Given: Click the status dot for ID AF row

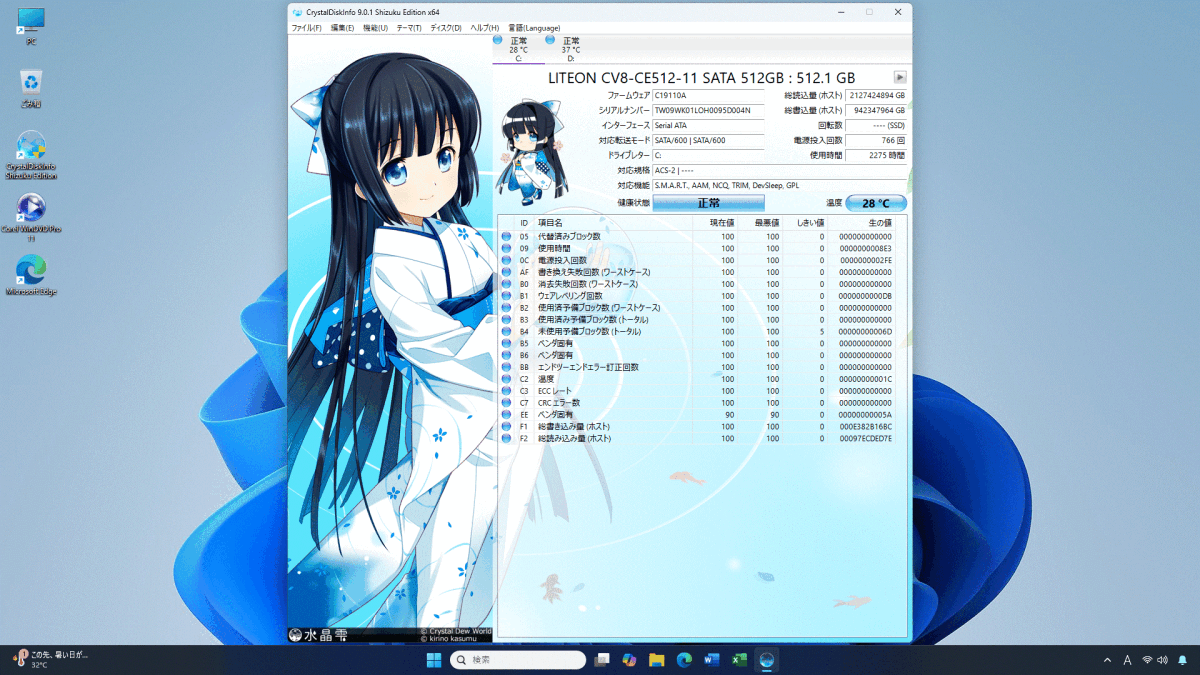Looking at the screenshot, I should (x=506, y=272).
